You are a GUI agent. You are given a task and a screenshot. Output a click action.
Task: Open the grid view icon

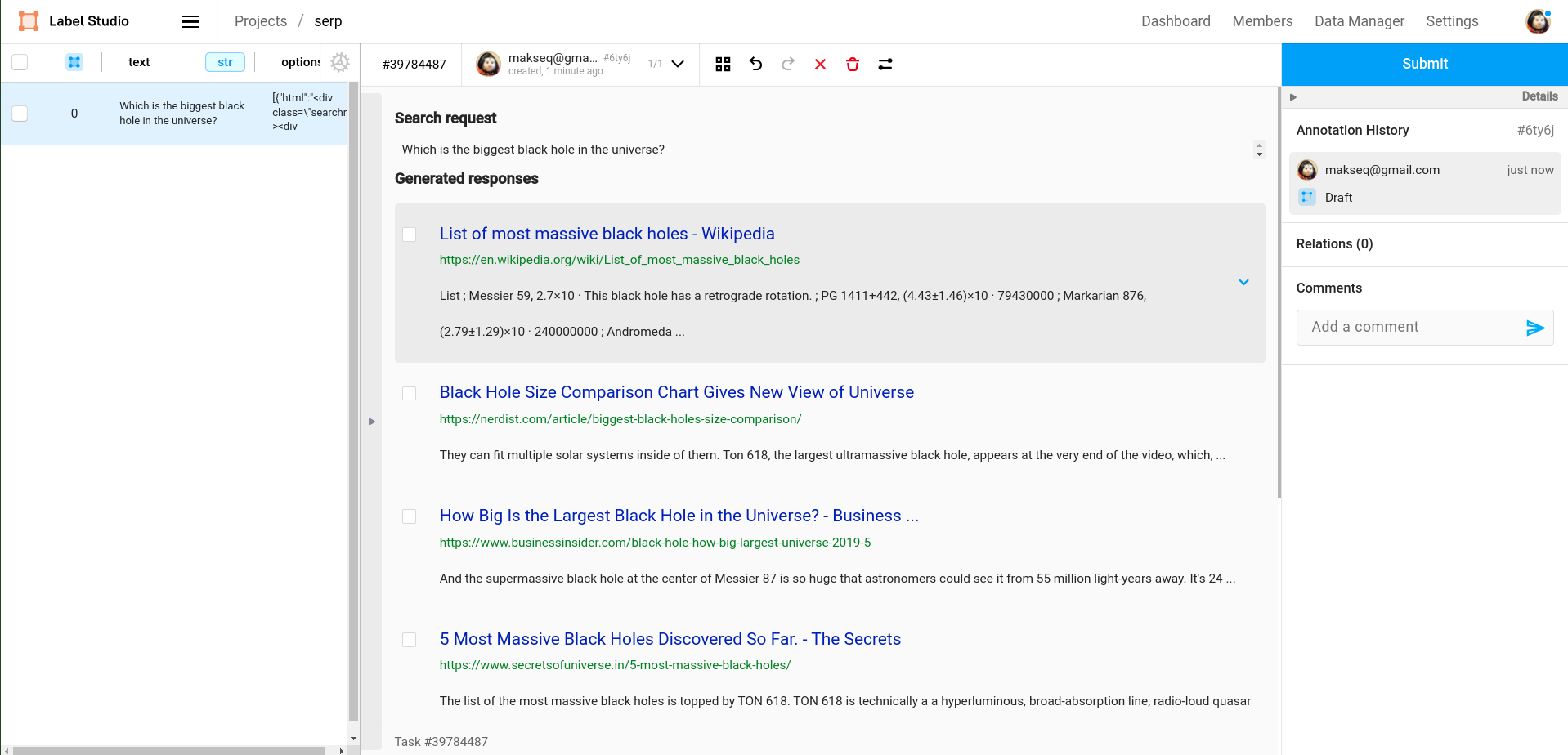(x=723, y=64)
